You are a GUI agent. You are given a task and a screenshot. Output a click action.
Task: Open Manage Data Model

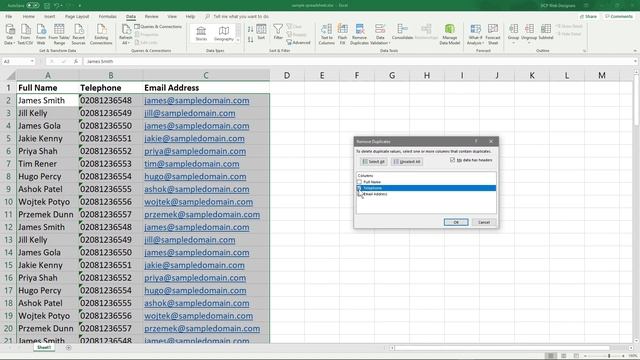449,34
